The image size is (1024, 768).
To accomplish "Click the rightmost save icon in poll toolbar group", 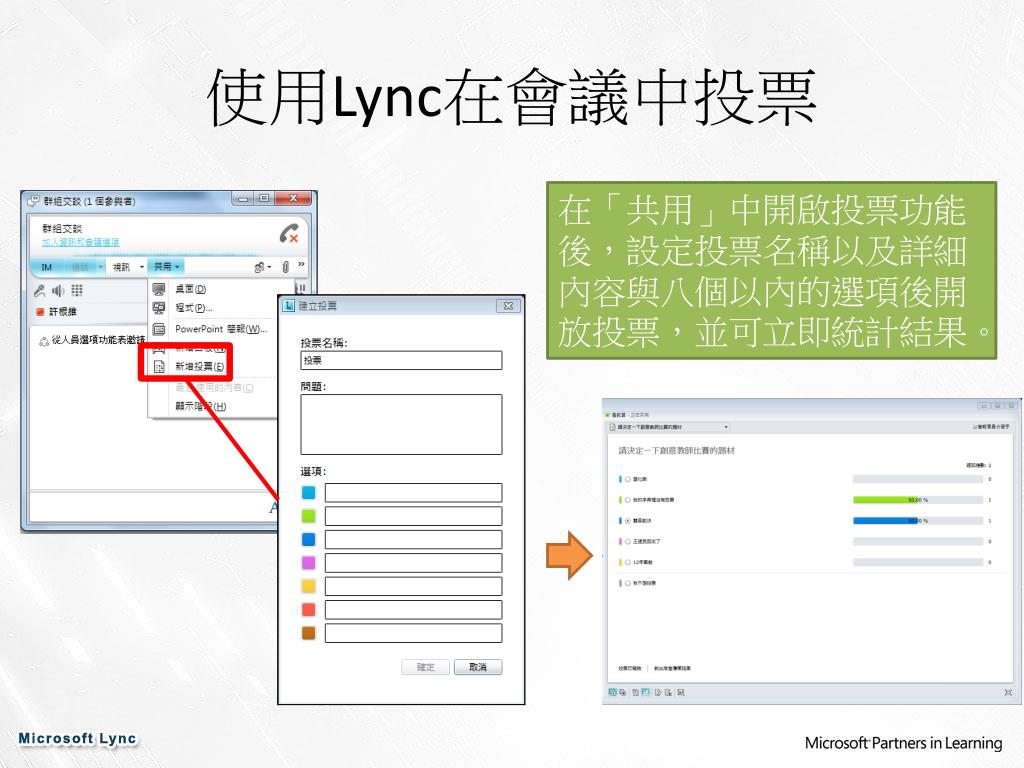I will click(x=680, y=692).
